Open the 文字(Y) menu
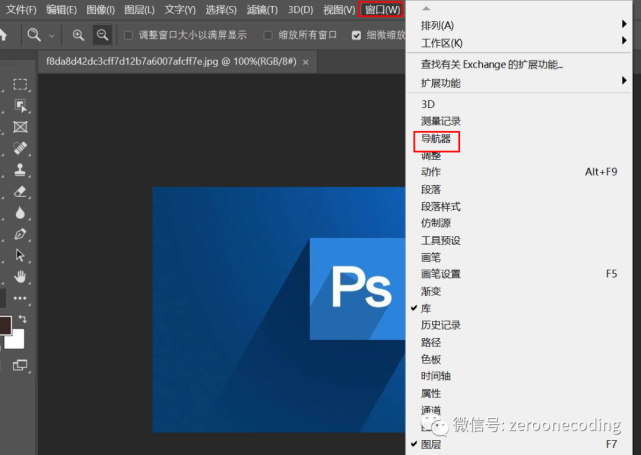 180,10
